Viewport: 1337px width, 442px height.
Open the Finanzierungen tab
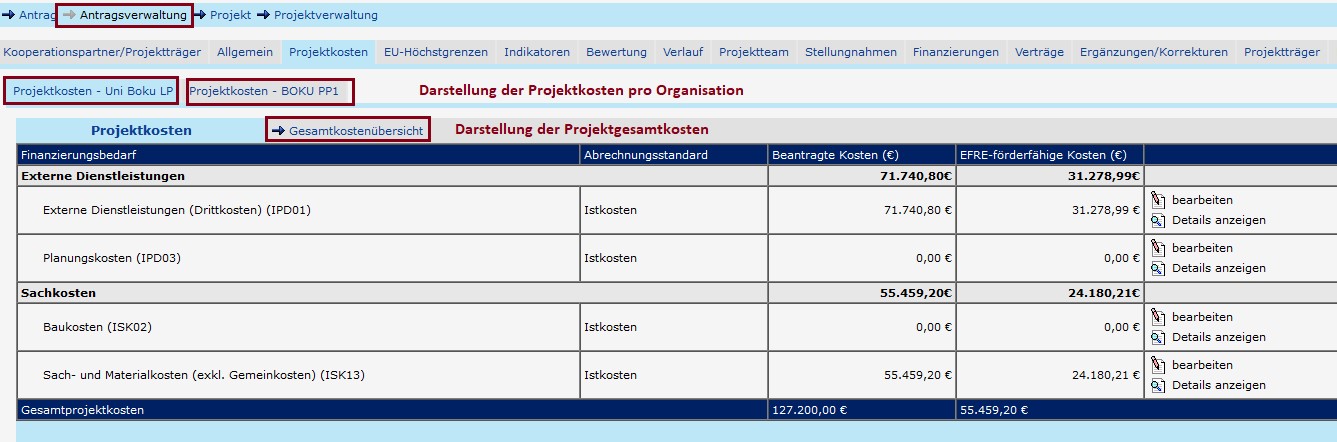[x=955, y=52]
